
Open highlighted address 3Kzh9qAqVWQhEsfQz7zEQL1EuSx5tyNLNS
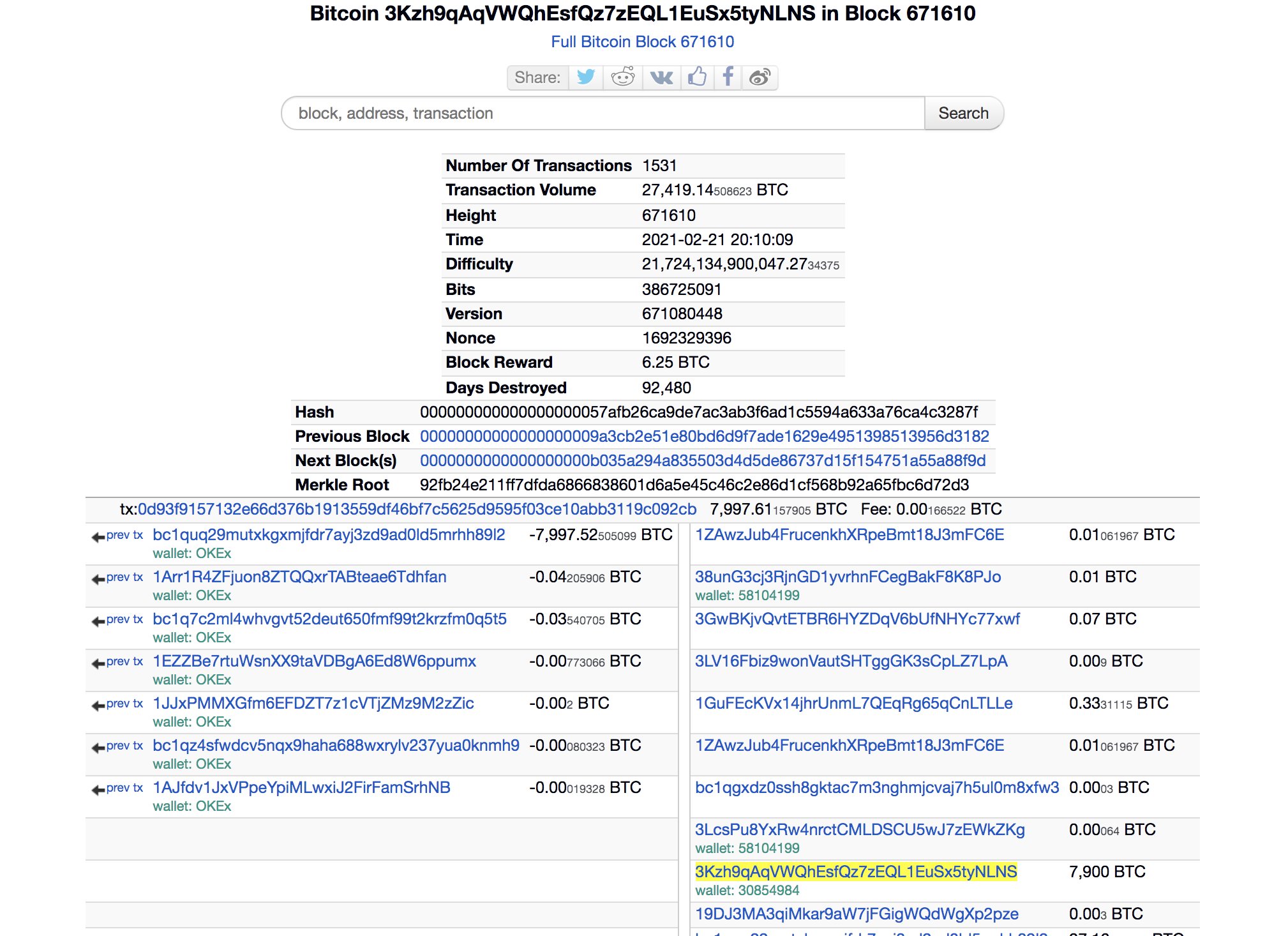(855, 872)
